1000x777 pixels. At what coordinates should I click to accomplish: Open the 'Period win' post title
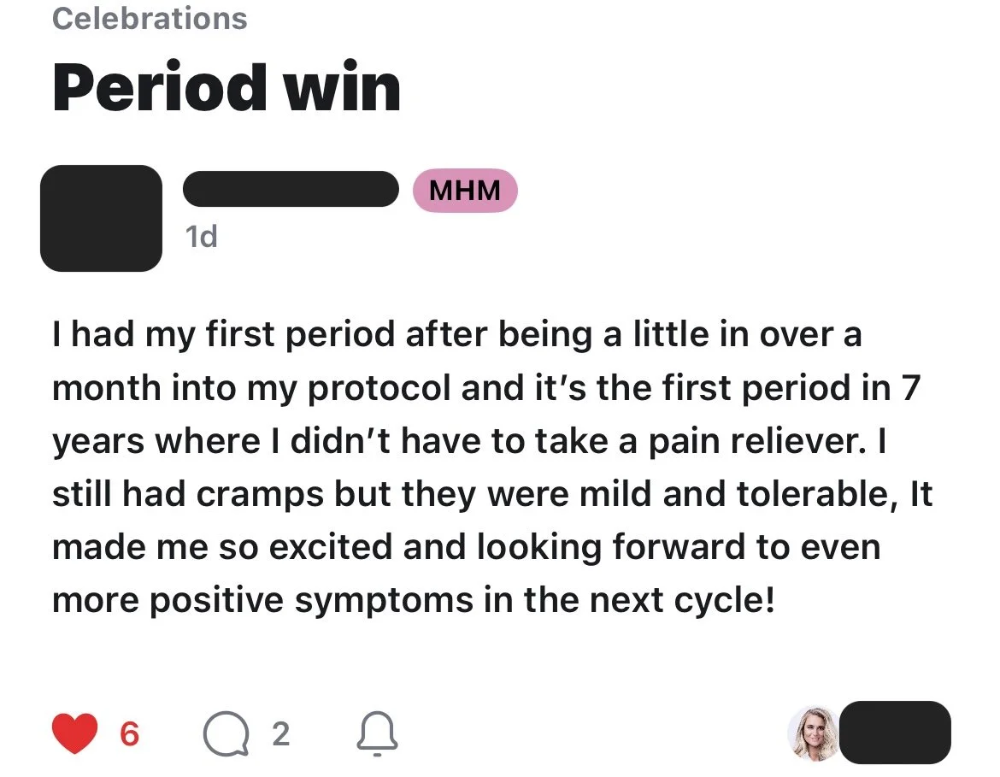coord(226,87)
